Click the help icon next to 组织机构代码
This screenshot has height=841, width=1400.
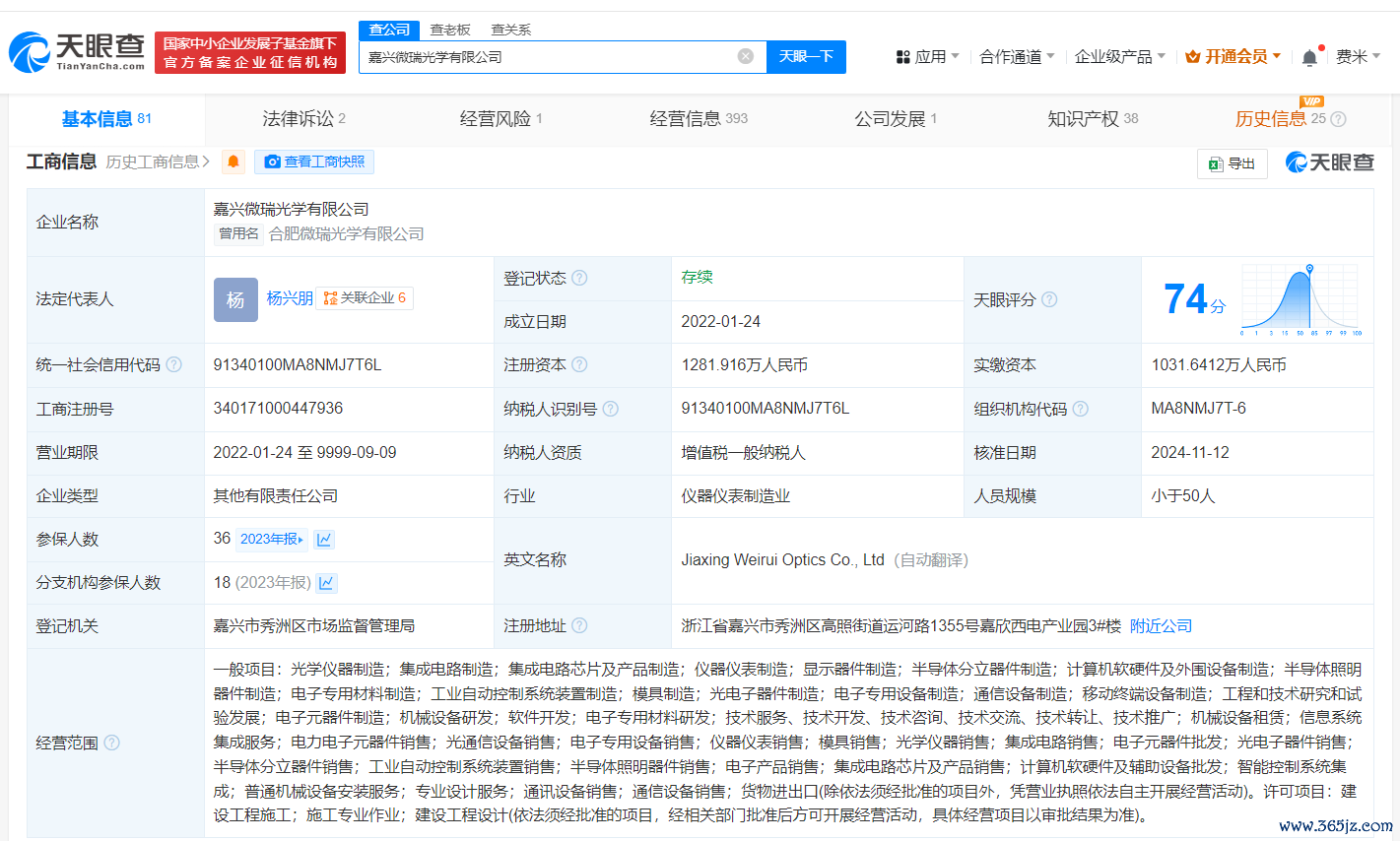coord(1081,409)
